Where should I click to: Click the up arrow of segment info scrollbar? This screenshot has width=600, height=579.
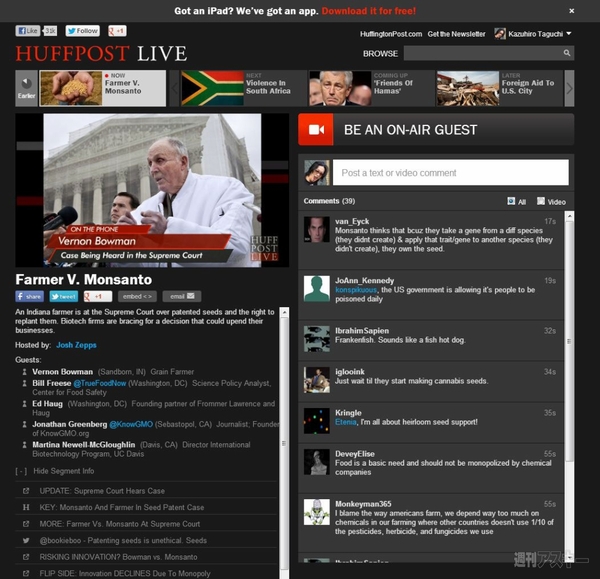pyautogui.click(x=284, y=313)
